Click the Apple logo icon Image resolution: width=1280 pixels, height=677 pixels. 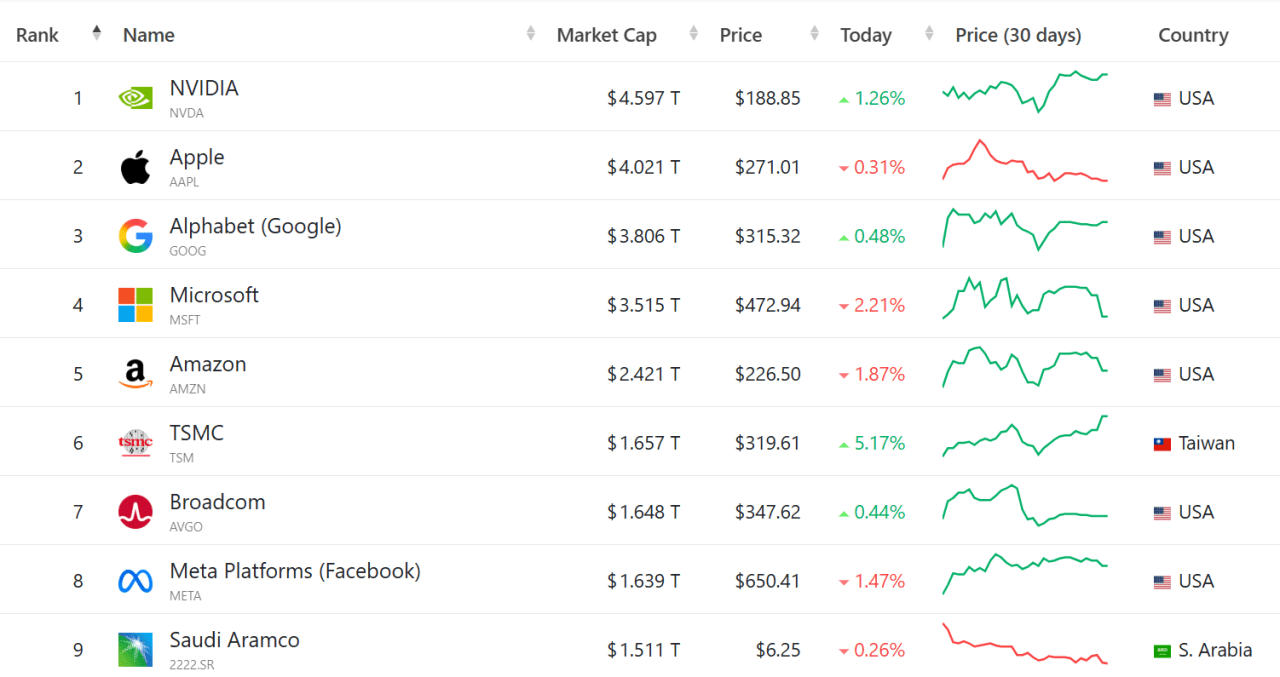point(136,167)
